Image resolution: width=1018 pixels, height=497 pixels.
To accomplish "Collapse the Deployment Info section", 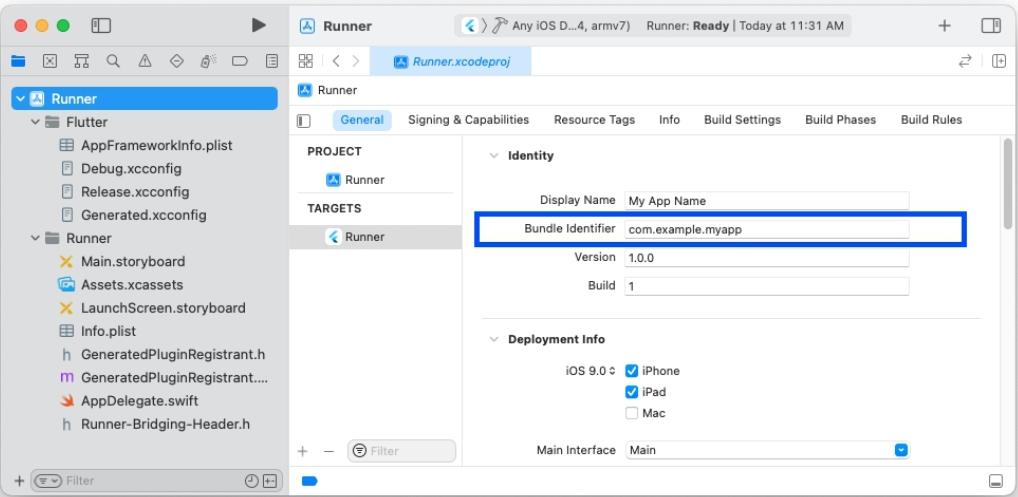I will click(x=495, y=339).
